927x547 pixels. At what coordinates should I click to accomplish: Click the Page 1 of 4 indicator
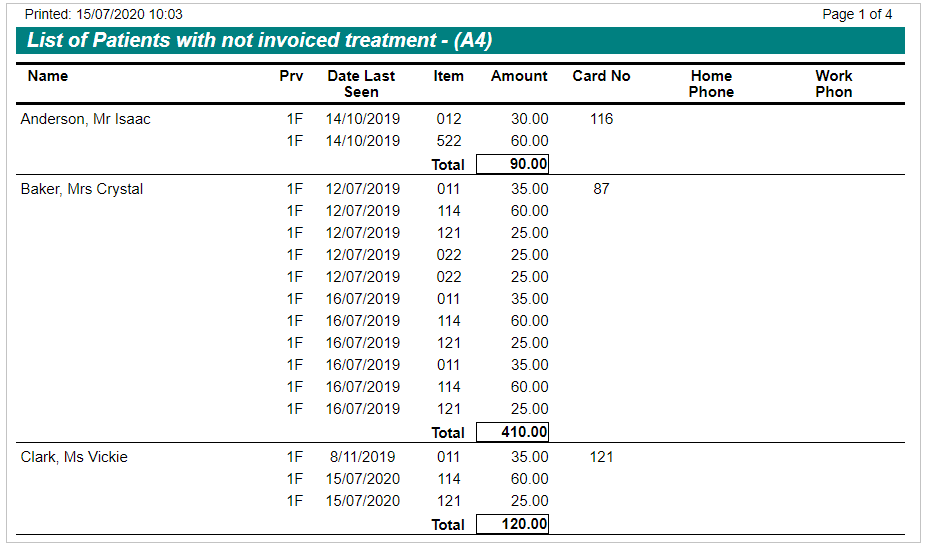[857, 14]
